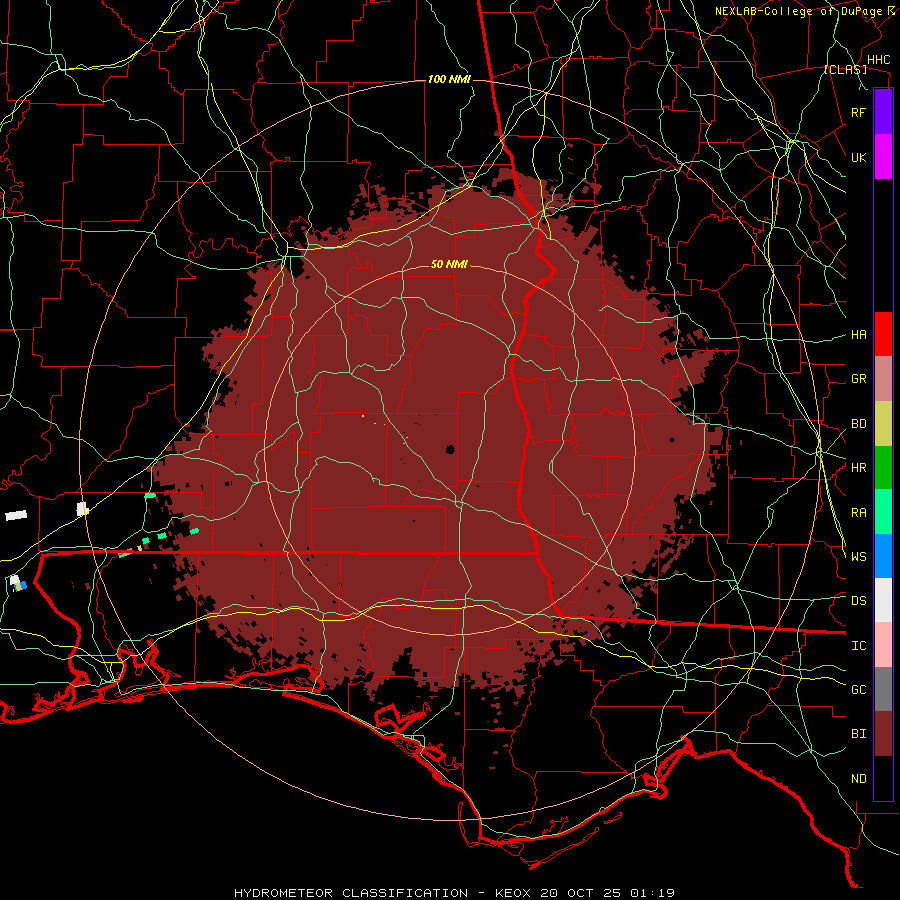Click the 01:19 time stamp

tap(652, 893)
